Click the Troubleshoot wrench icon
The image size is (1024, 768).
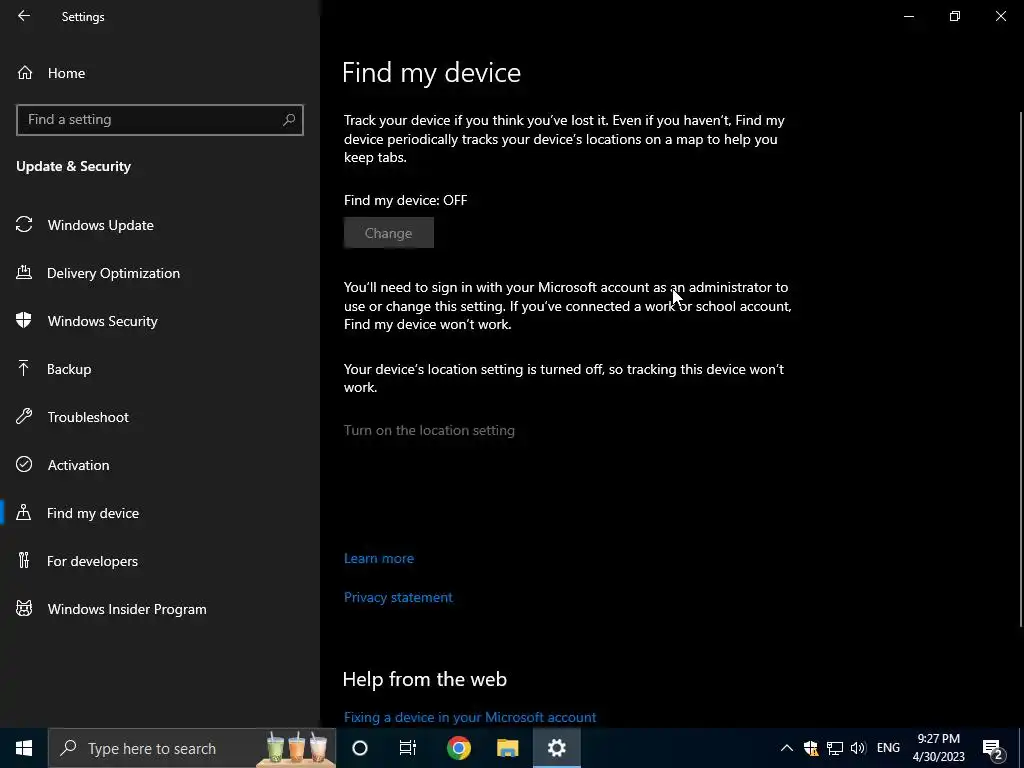click(24, 417)
